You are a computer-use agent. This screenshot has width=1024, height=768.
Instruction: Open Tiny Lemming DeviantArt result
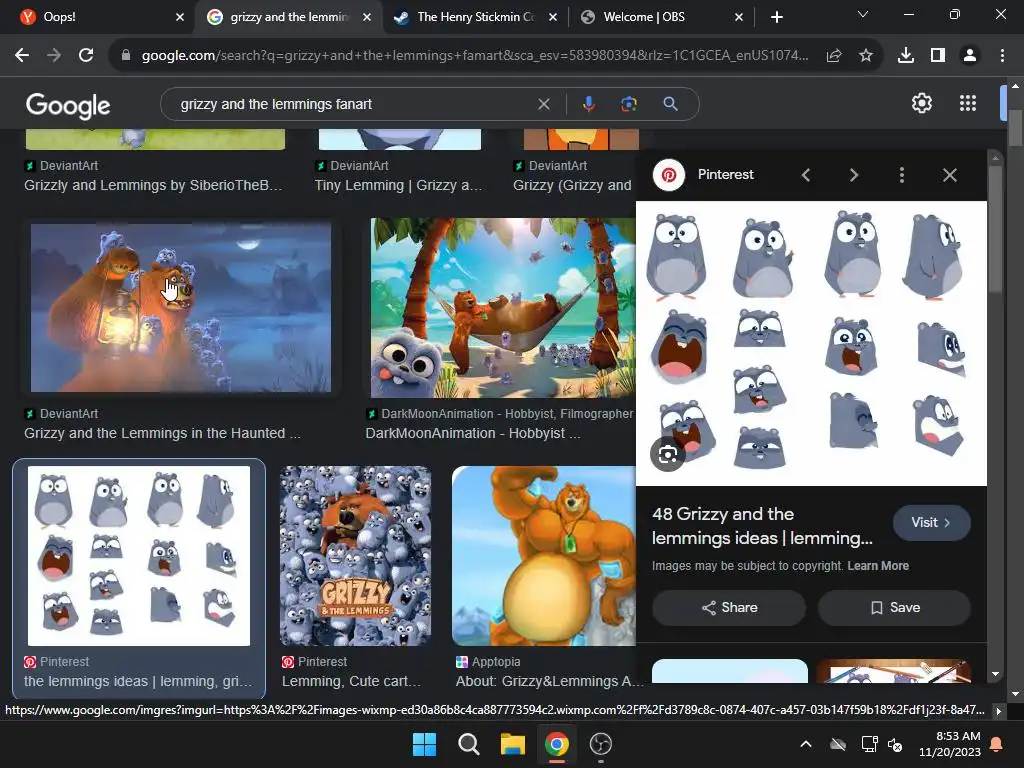coord(398,185)
